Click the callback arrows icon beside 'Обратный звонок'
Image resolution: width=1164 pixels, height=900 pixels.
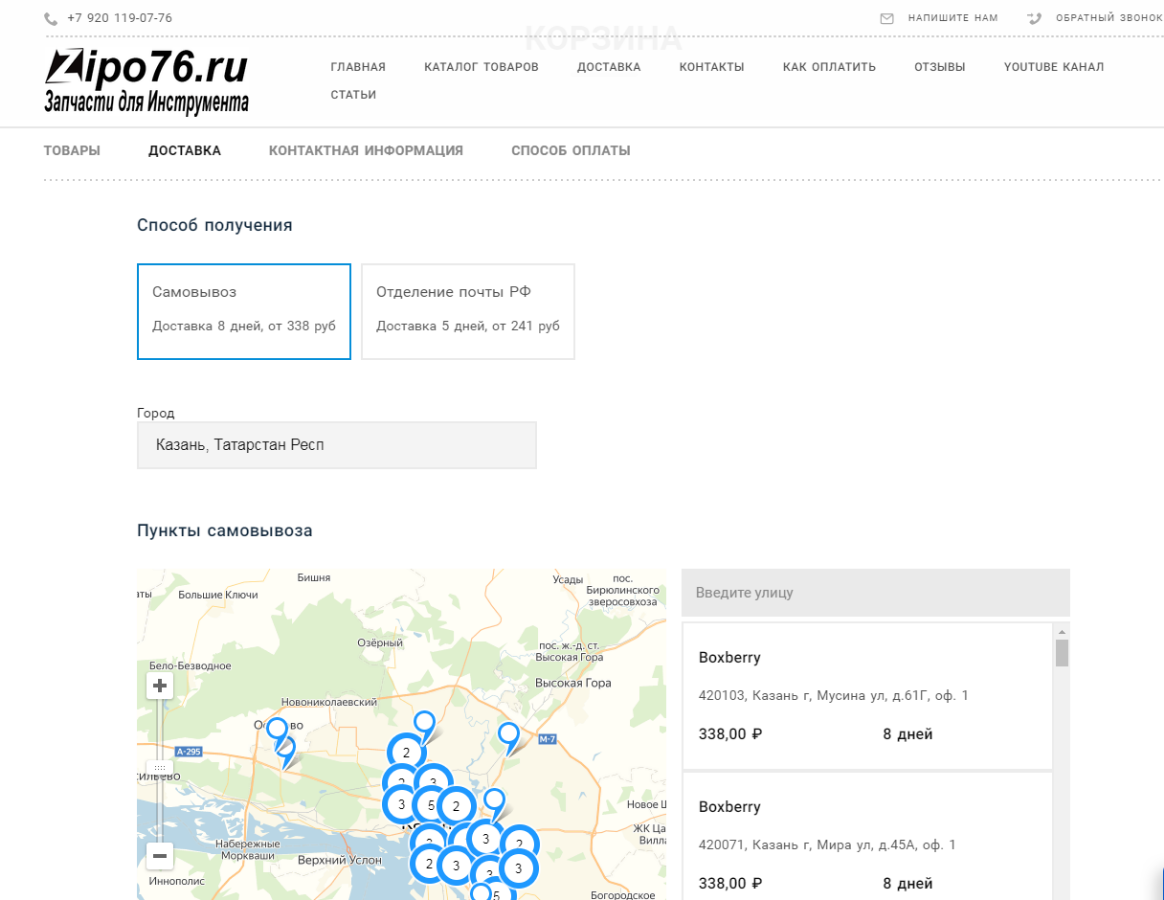pos(1031,17)
